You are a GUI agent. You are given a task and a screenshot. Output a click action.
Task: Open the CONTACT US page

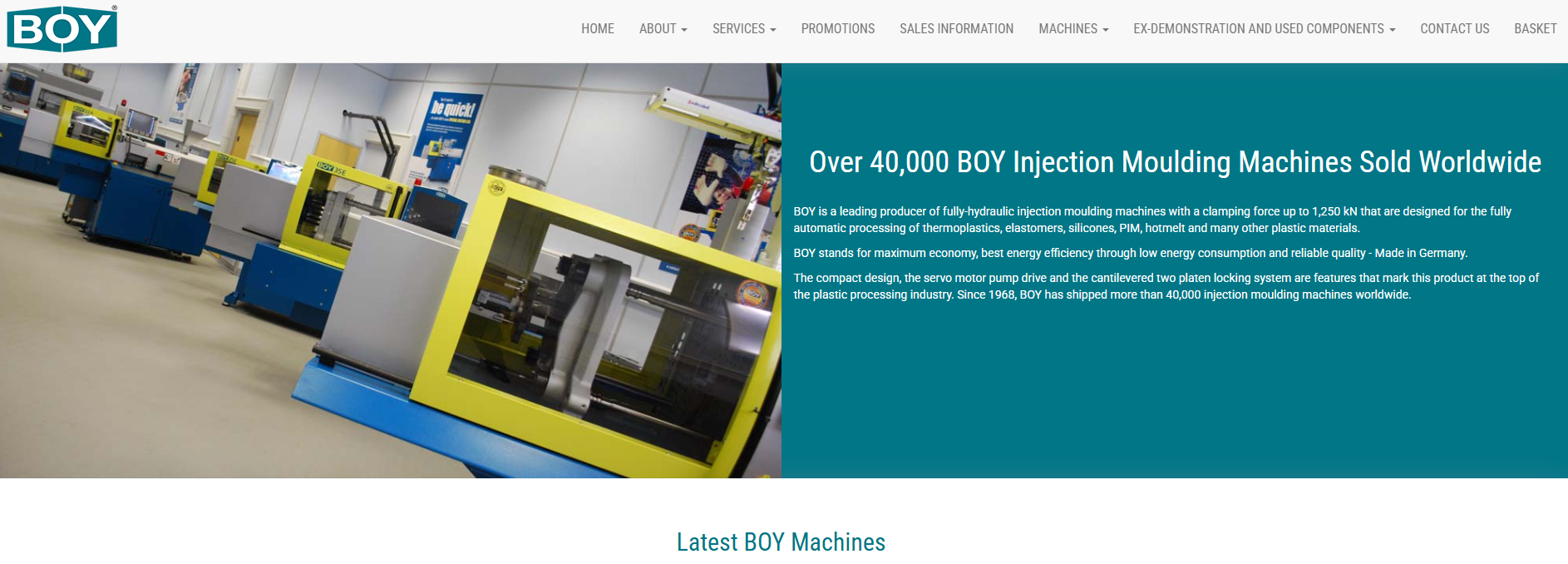(1455, 29)
